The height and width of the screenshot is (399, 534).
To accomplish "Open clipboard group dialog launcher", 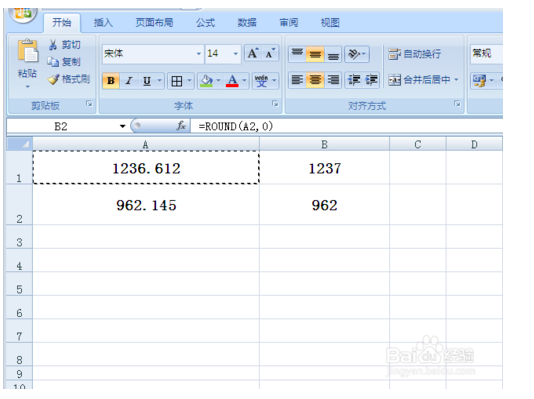I will tap(89, 103).
